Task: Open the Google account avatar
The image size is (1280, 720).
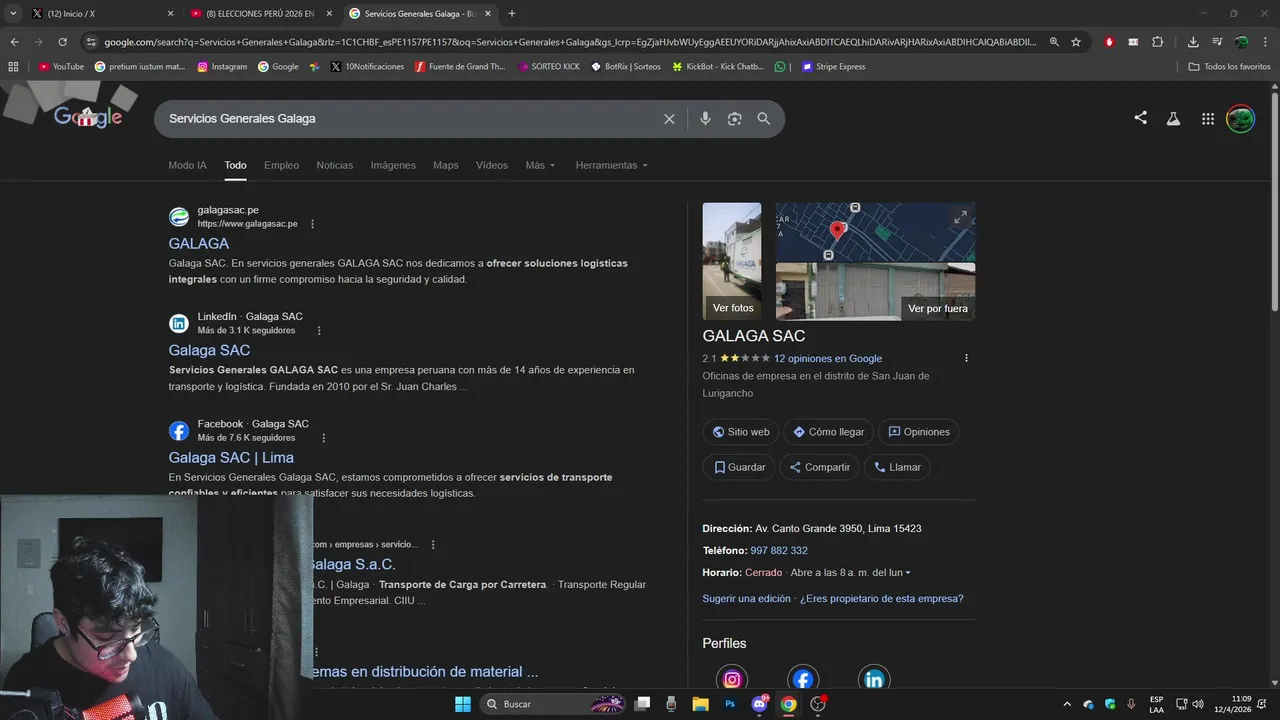Action: 1241,118
